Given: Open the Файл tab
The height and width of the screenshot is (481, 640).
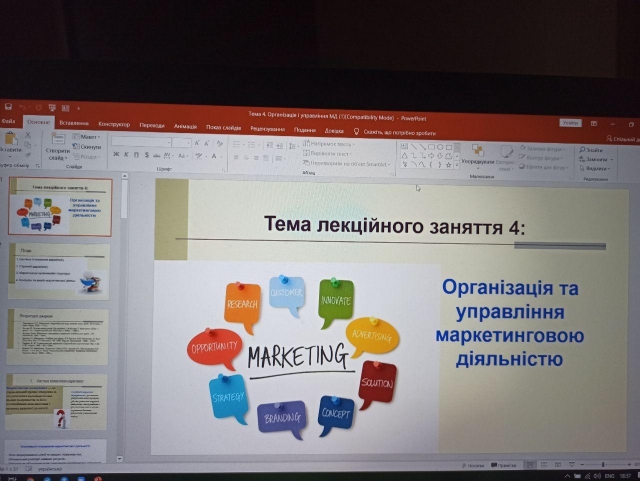Looking at the screenshot, I should 8,121.
